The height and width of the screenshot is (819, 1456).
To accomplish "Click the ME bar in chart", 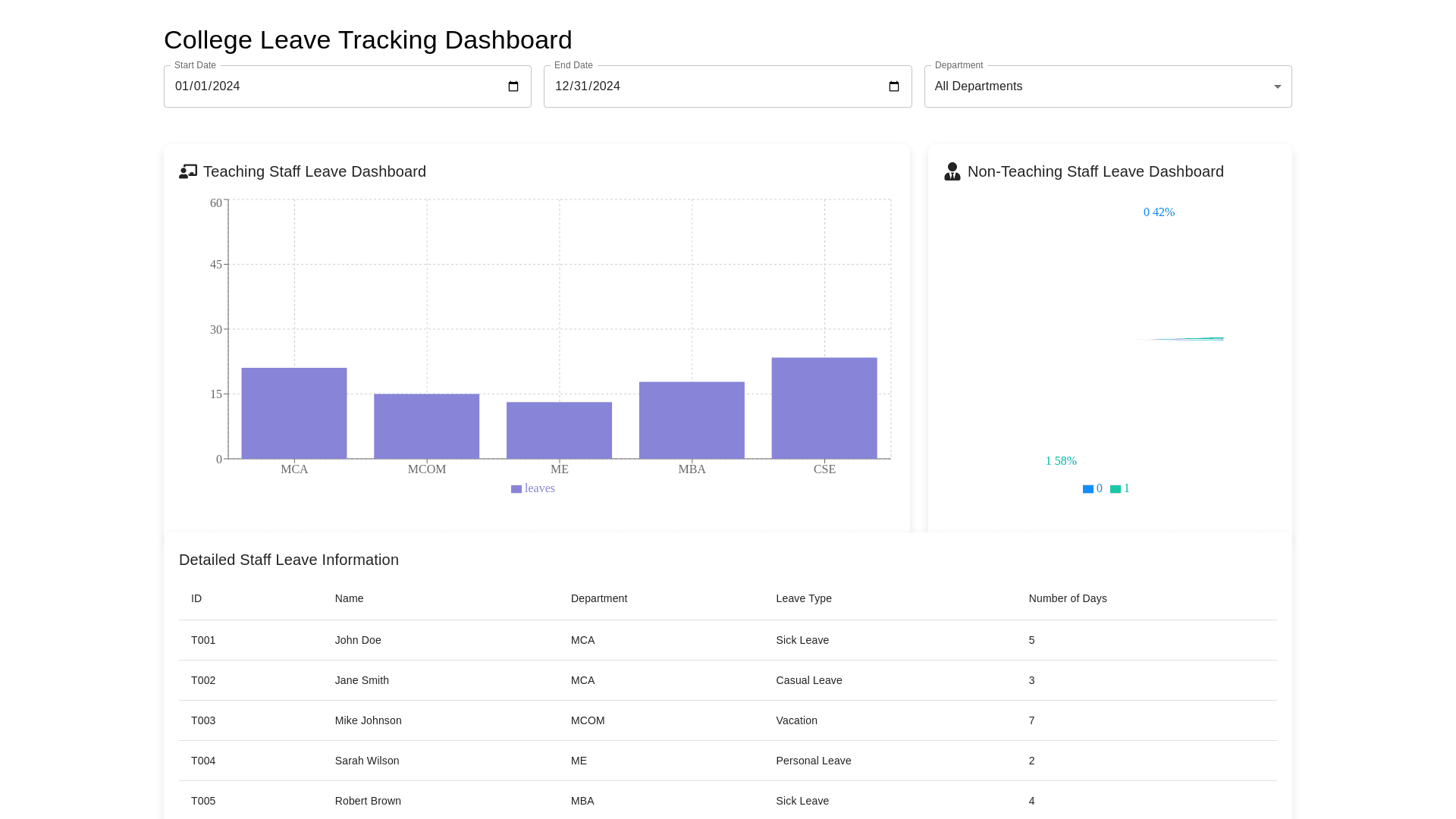I will click(x=560, y=430).
